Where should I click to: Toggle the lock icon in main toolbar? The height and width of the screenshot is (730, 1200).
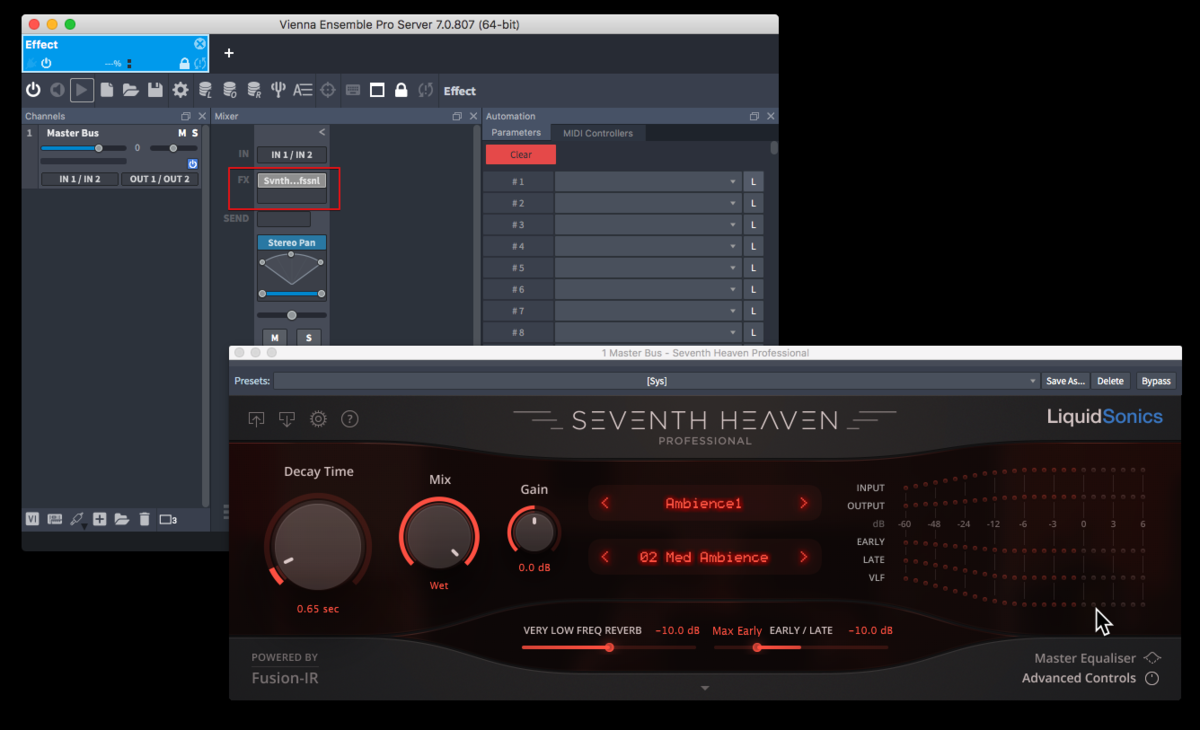point(401,90)
